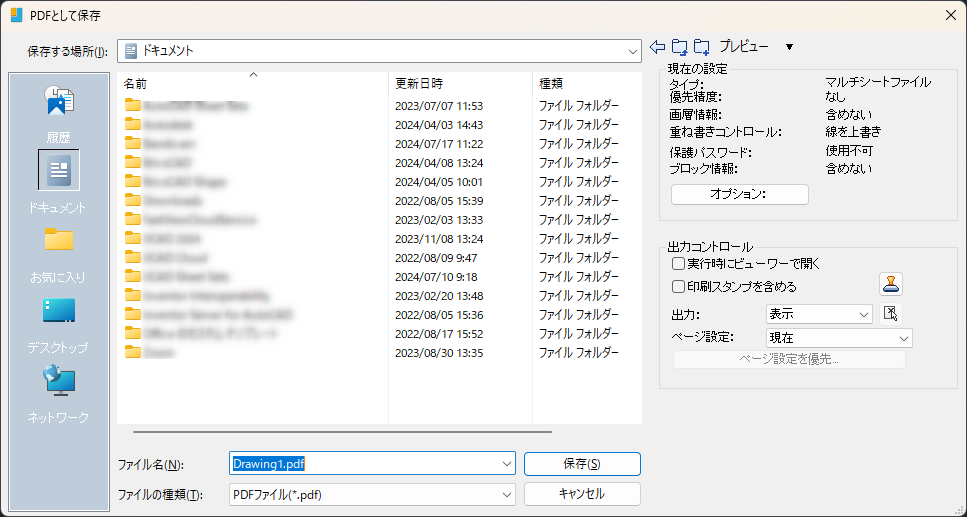Sort files by 更新日時 column header
The height and width of the screenshot is (517, 967).
pyautogui.click(x=419, y=83)
